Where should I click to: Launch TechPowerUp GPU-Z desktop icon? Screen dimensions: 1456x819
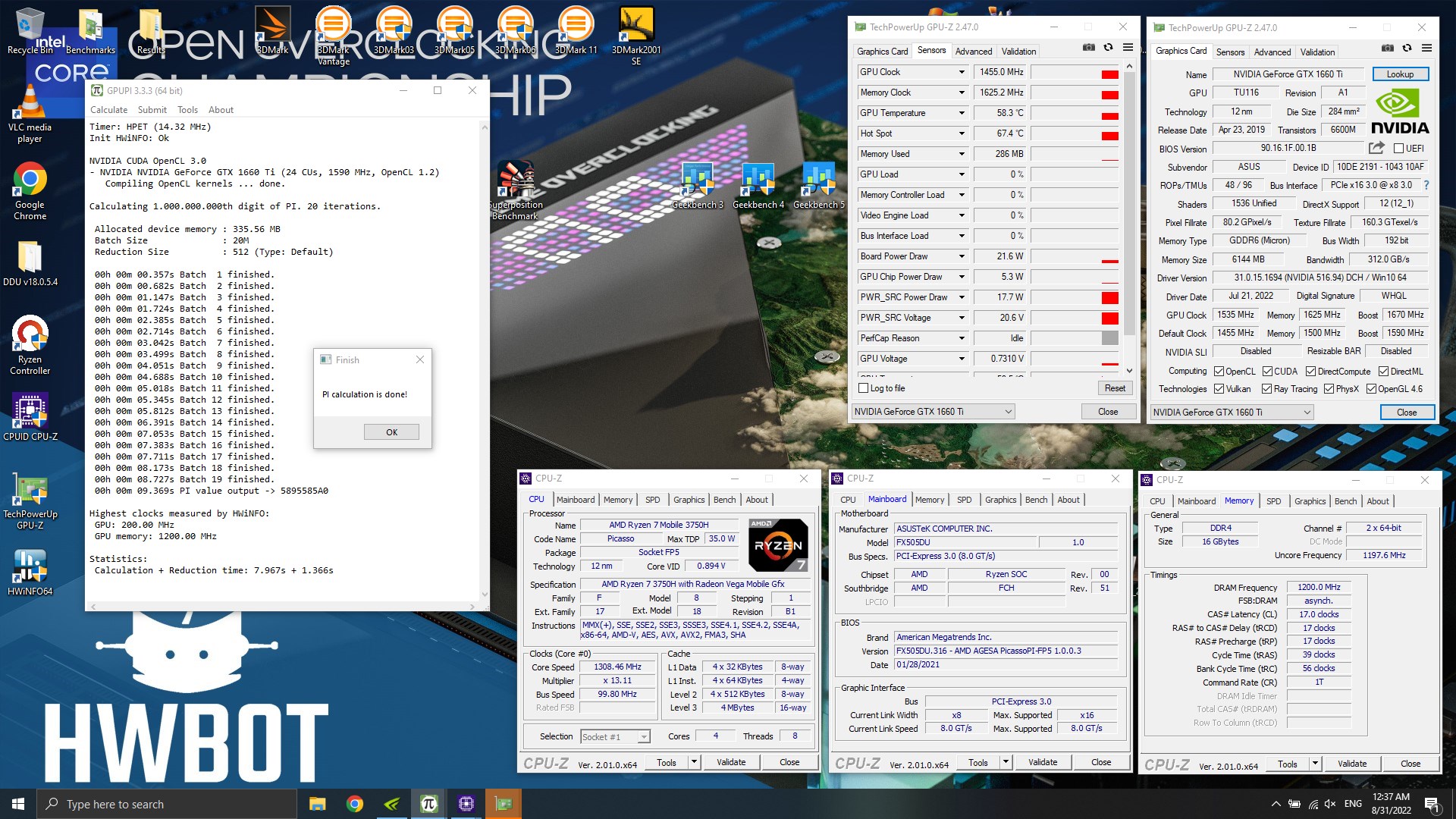pos(30,500)
